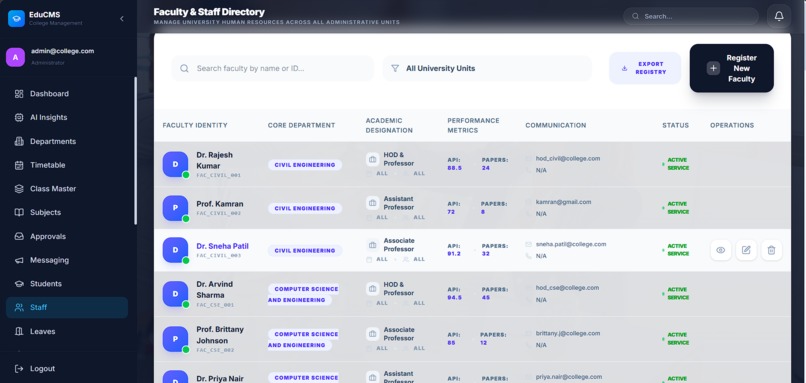Click the Messaging megaphone icon
This screenshot has height=383, width=806.
point(19,260)
